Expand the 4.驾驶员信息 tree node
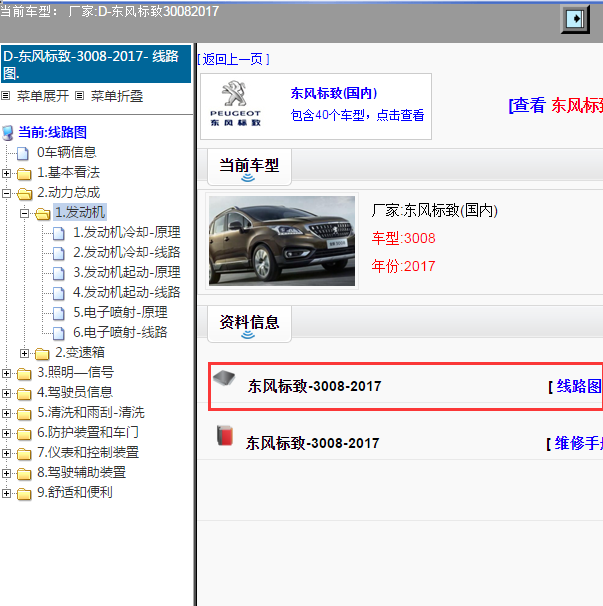The height and width of the screenshot is (606, 603). click(x=6, y=393)
